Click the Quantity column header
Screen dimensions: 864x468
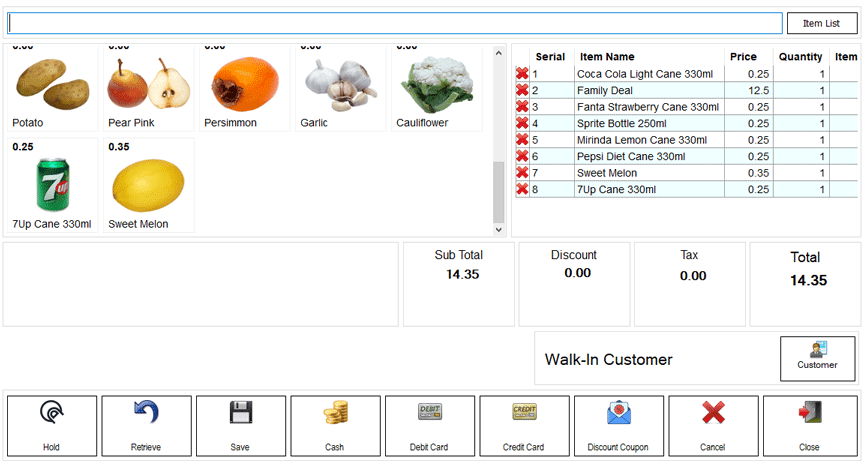click(800, 57)
